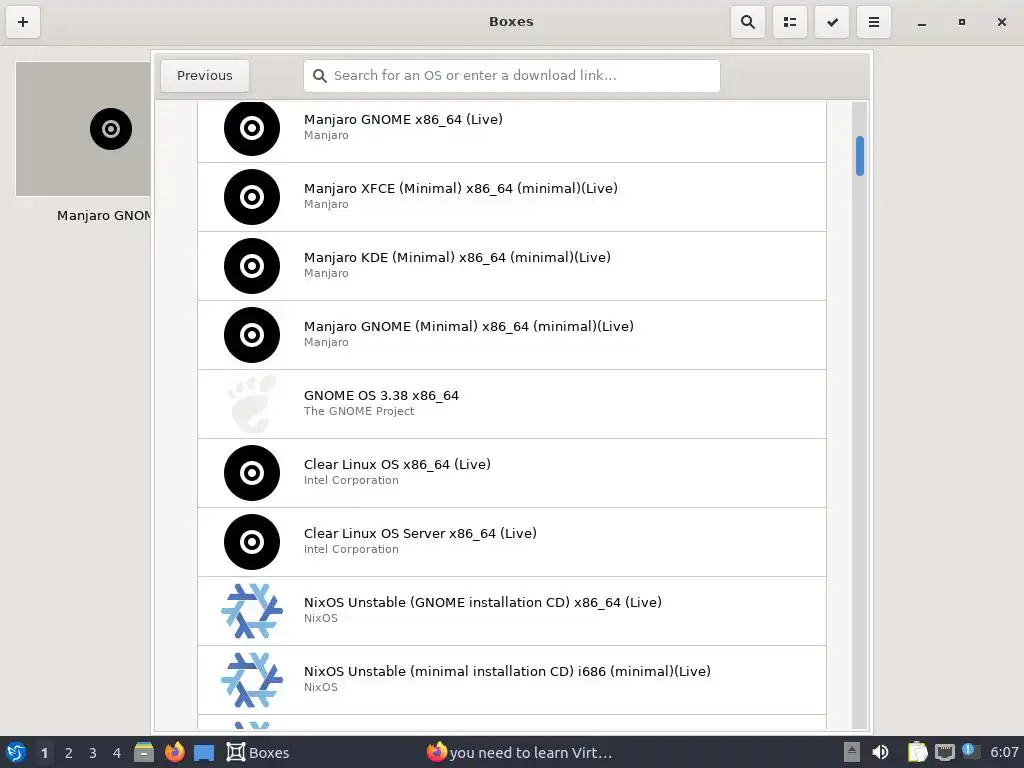Maximize the Boxes window
1024x768 pixels.
click(962, 22)
